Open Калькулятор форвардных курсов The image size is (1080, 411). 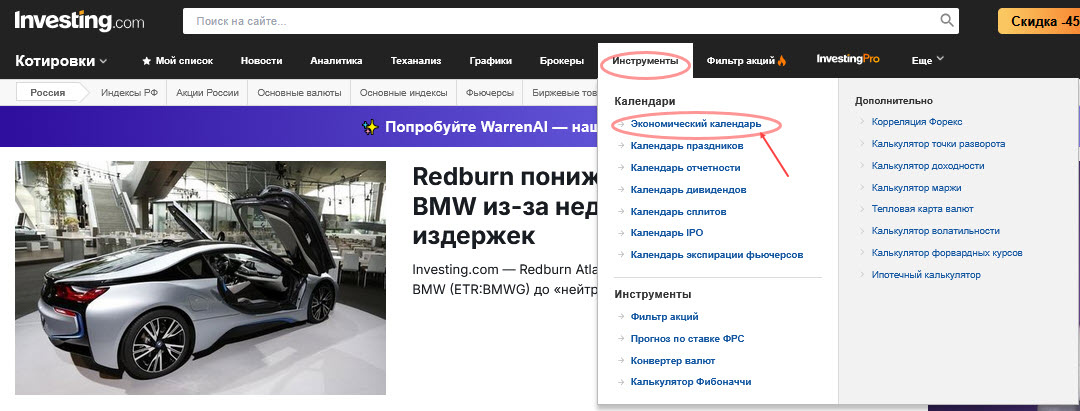point(947,253)
